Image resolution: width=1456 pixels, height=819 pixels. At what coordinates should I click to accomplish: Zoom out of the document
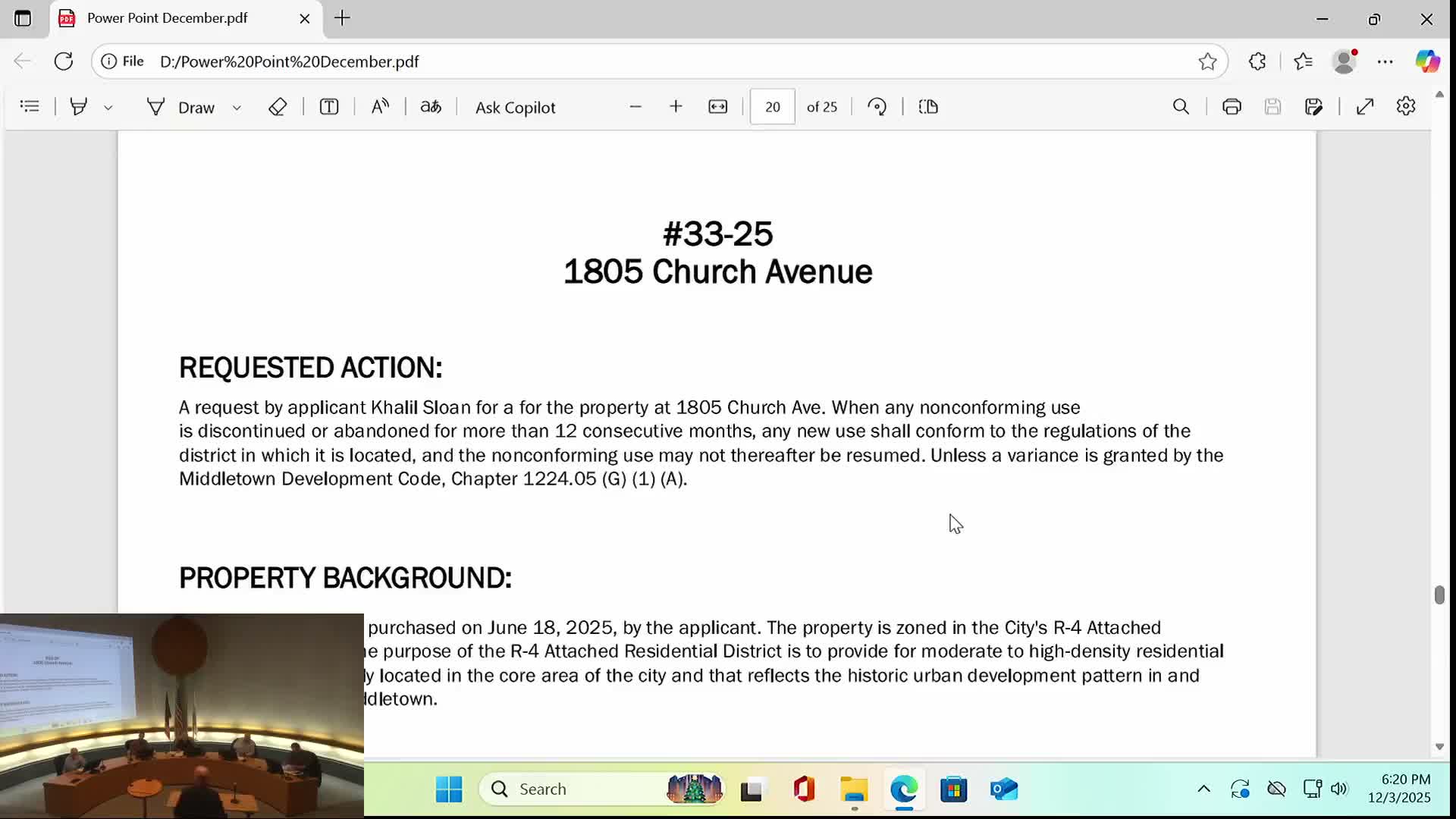click(635, 106)
